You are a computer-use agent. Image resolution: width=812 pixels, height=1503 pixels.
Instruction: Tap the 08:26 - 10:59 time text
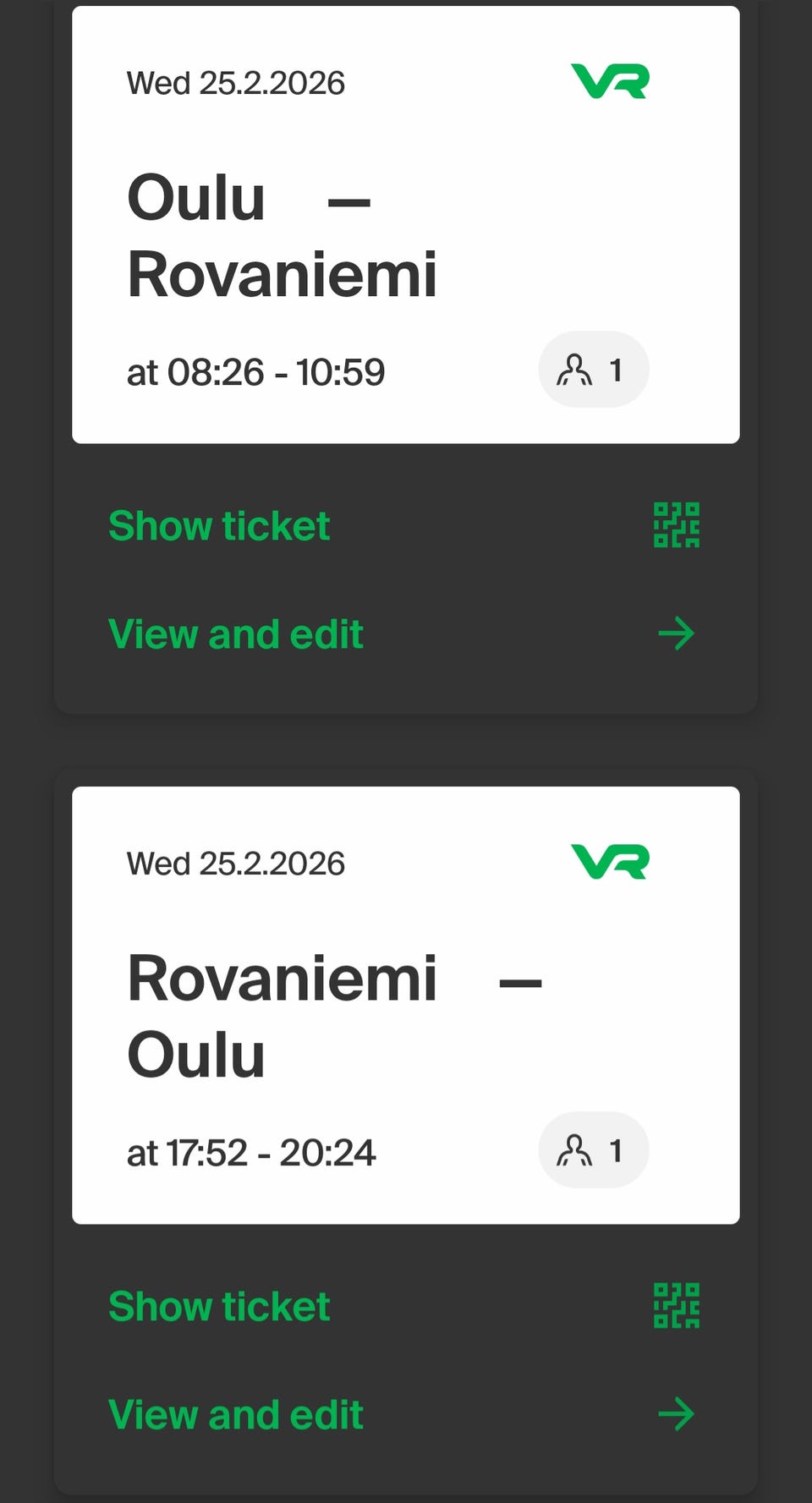pos(255,372)
